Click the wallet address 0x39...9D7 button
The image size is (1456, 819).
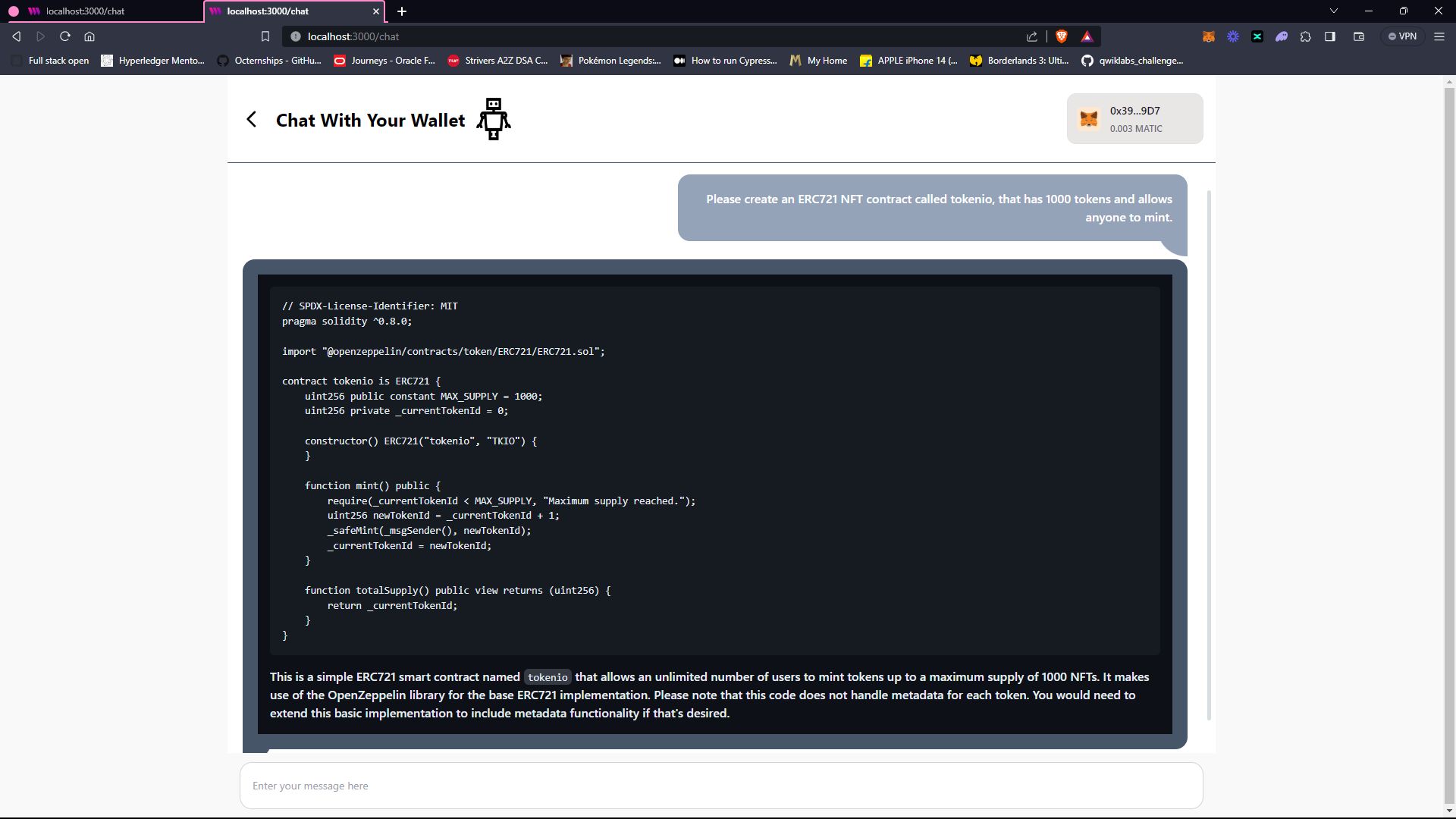pyautogui.click(x=1137, y=118)
